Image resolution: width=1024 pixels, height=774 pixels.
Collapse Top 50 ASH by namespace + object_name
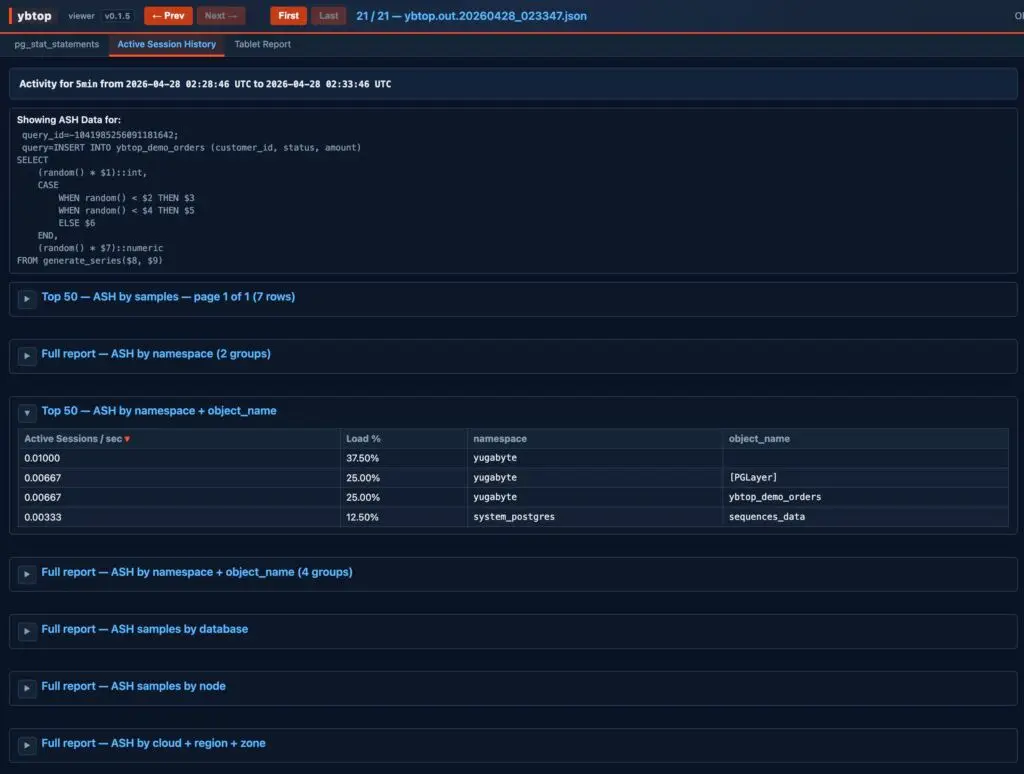pyautogui.click(x=27, y=412)
